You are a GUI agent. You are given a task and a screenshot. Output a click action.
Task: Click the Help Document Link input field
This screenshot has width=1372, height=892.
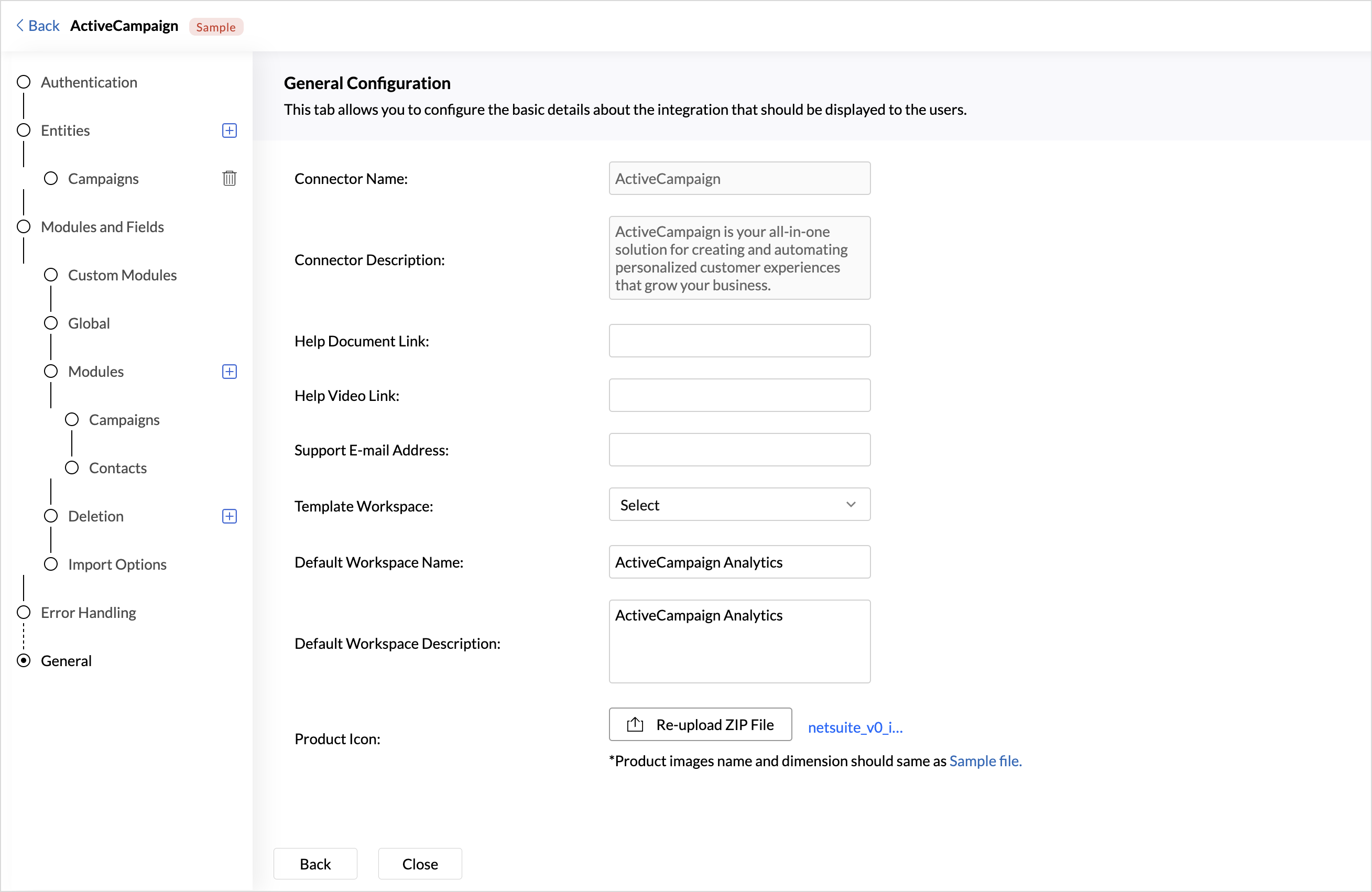(x=739, y=341)
